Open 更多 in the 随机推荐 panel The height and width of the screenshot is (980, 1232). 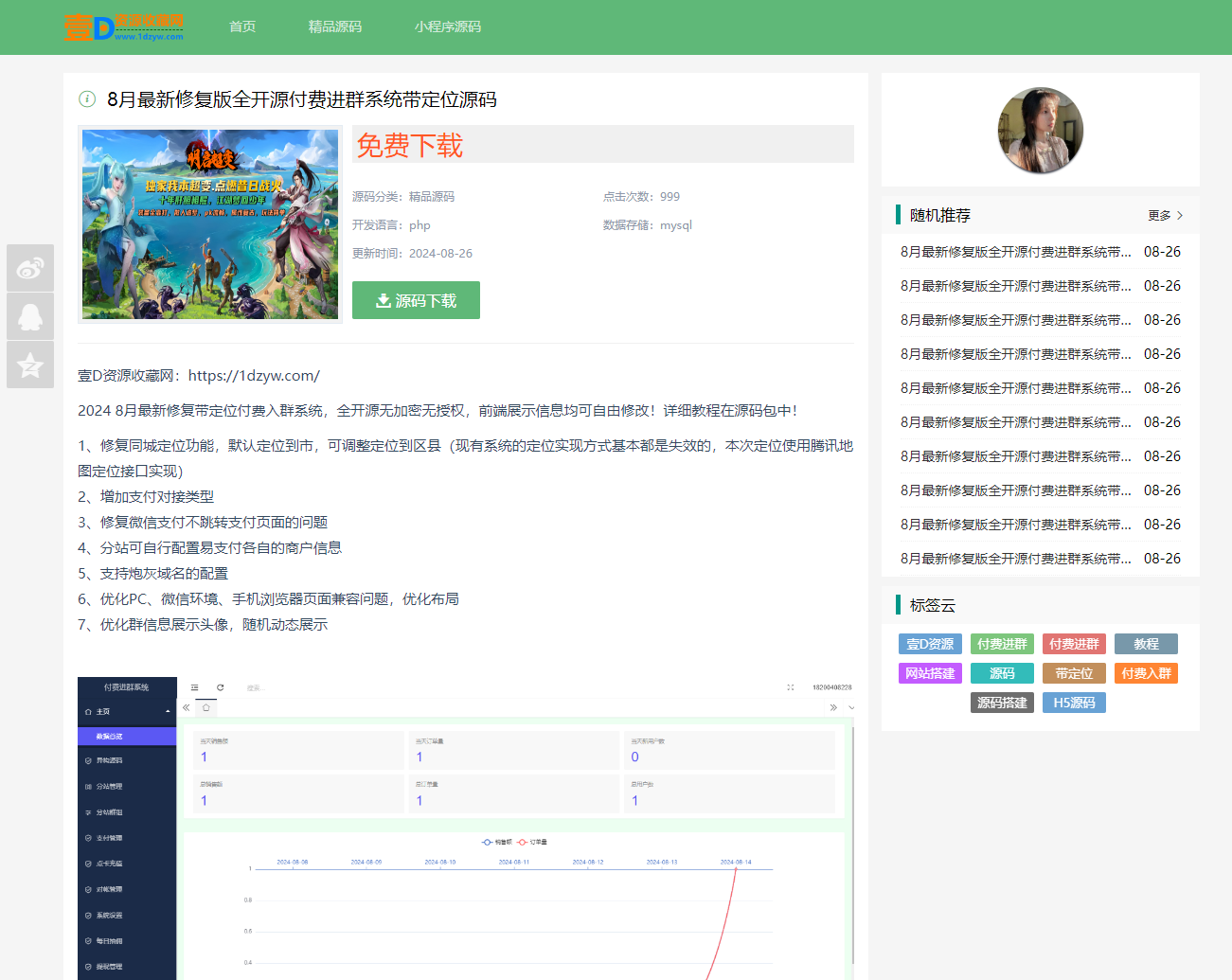(x=1167, y=215)
